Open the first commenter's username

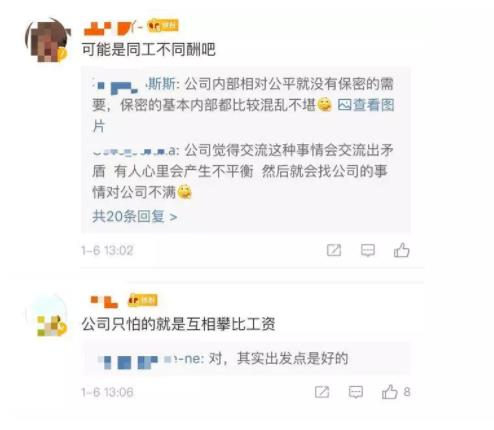point(113,28)
